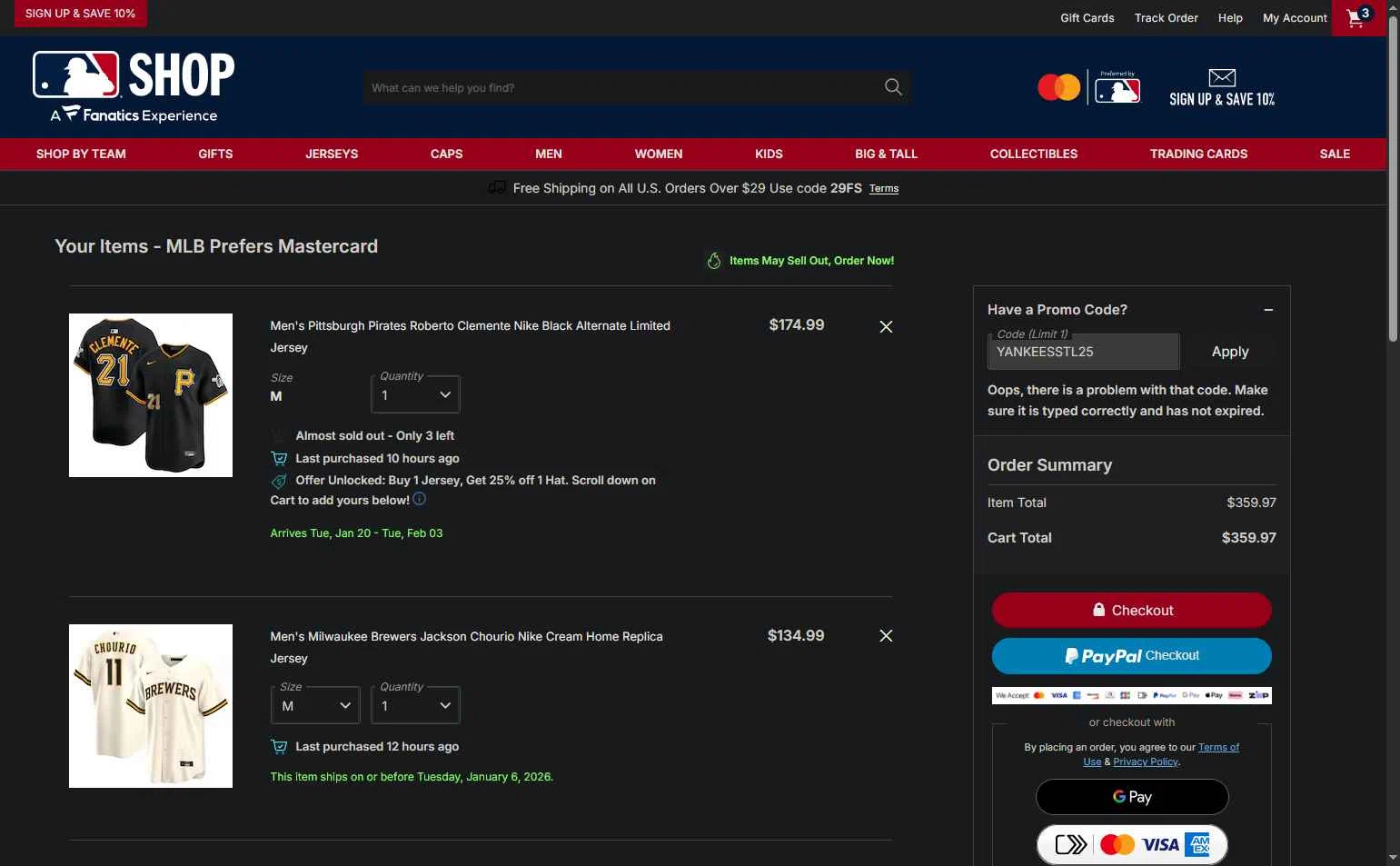
Task: Open the Kids menu
Action: [769, 154]
